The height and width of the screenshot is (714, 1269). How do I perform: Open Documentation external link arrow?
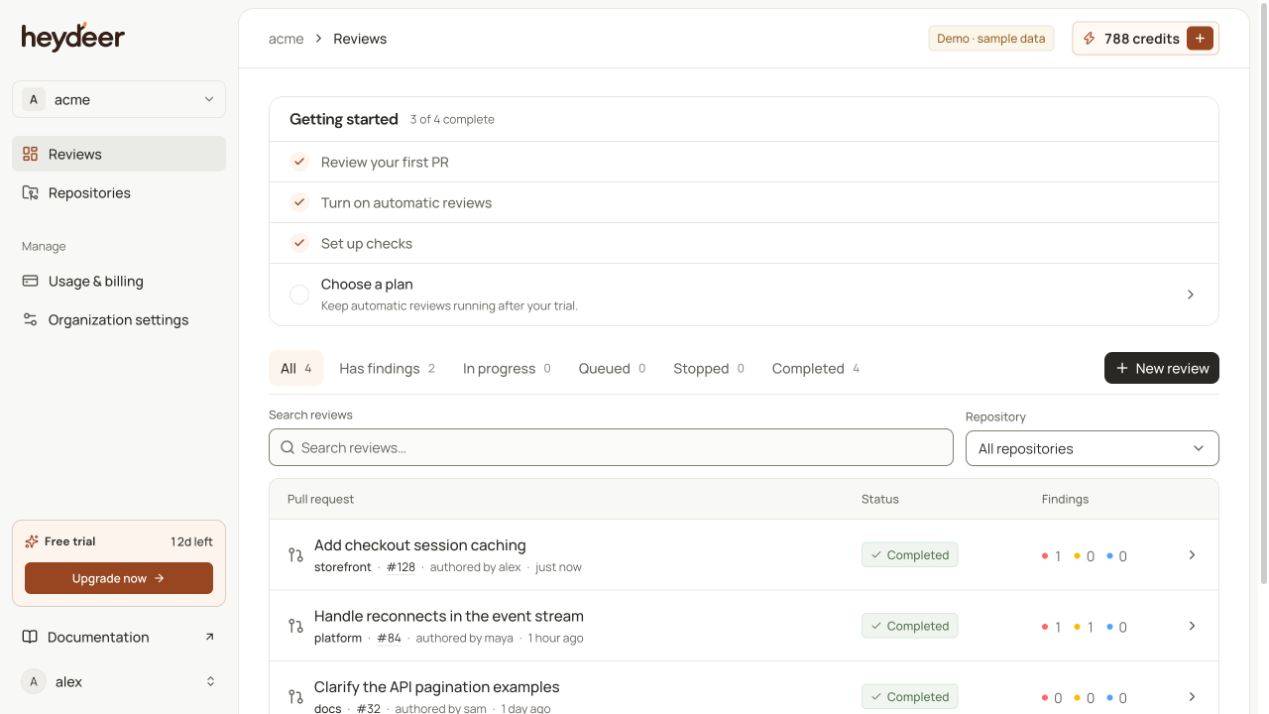pyautogui.click(x=209, y=637)
